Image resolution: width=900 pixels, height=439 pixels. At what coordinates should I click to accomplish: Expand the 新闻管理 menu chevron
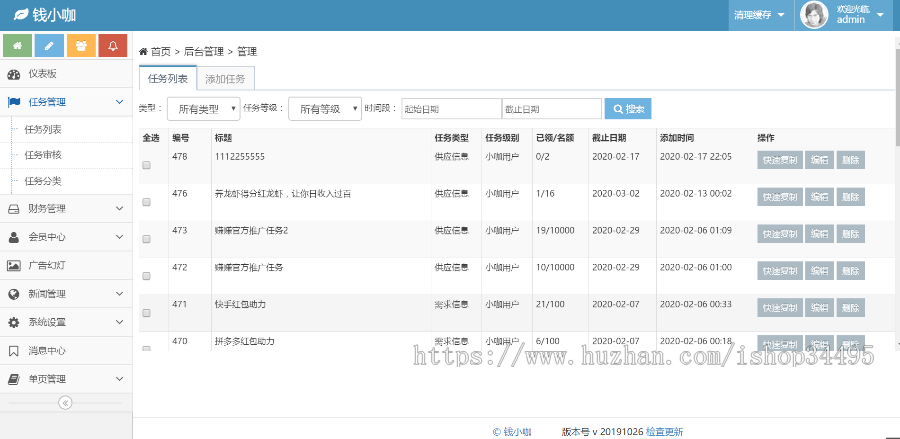119,294
